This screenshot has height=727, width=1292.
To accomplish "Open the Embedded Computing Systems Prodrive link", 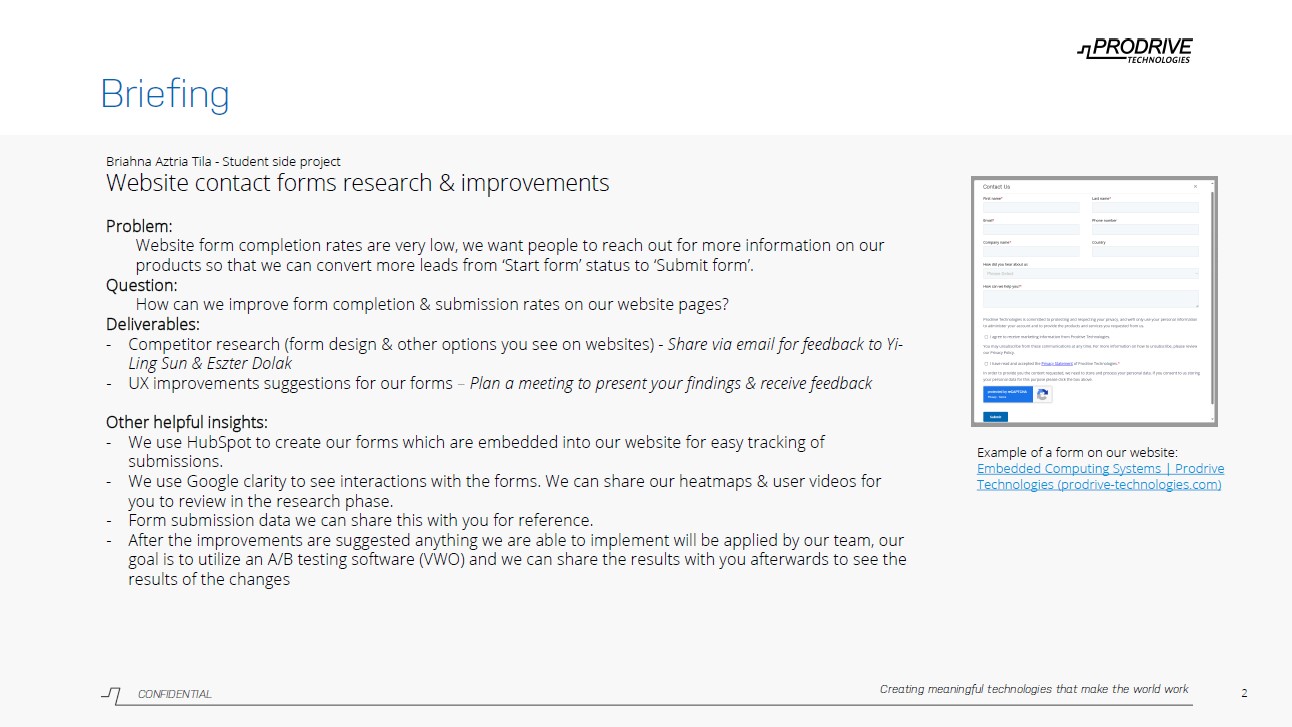I will tap(1100, 476).
